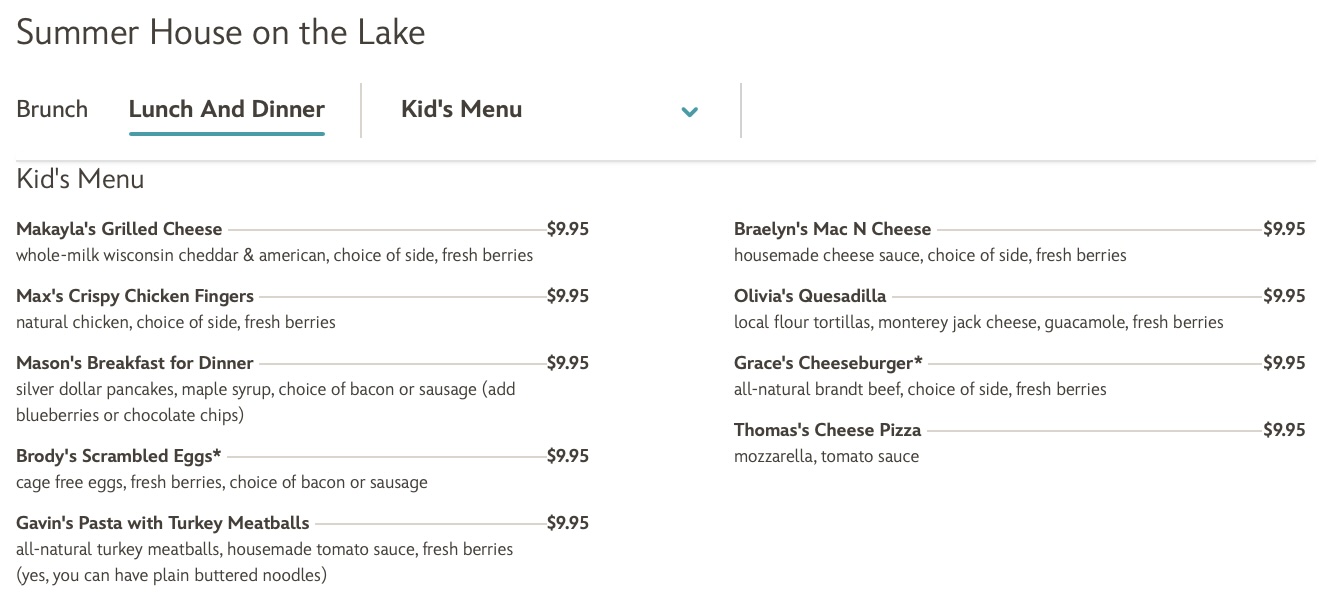This screenshot has height=612, width=1322.
Task: Click Olivia's Quesadilla menu entry
Action: [810, 296]
